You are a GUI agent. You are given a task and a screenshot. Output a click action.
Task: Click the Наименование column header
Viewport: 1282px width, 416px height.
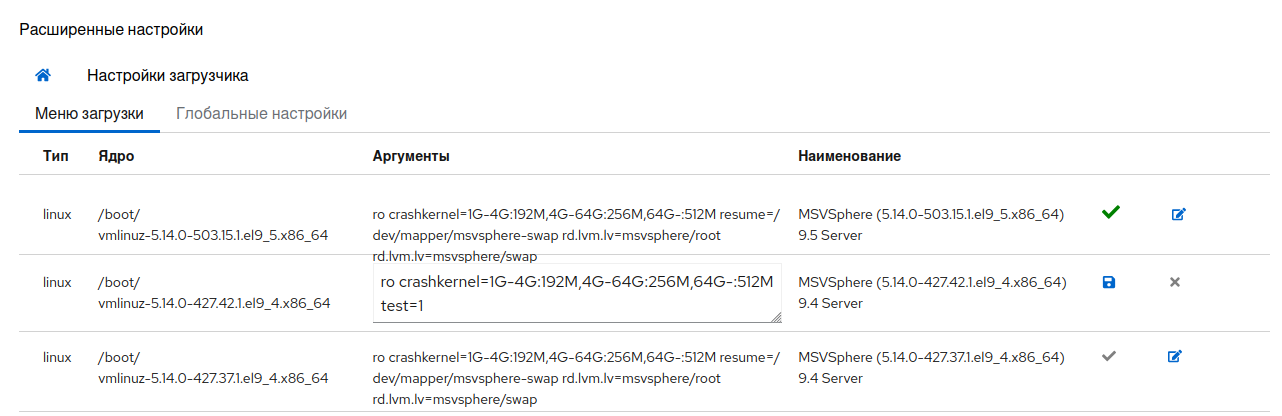coord(849,157)
